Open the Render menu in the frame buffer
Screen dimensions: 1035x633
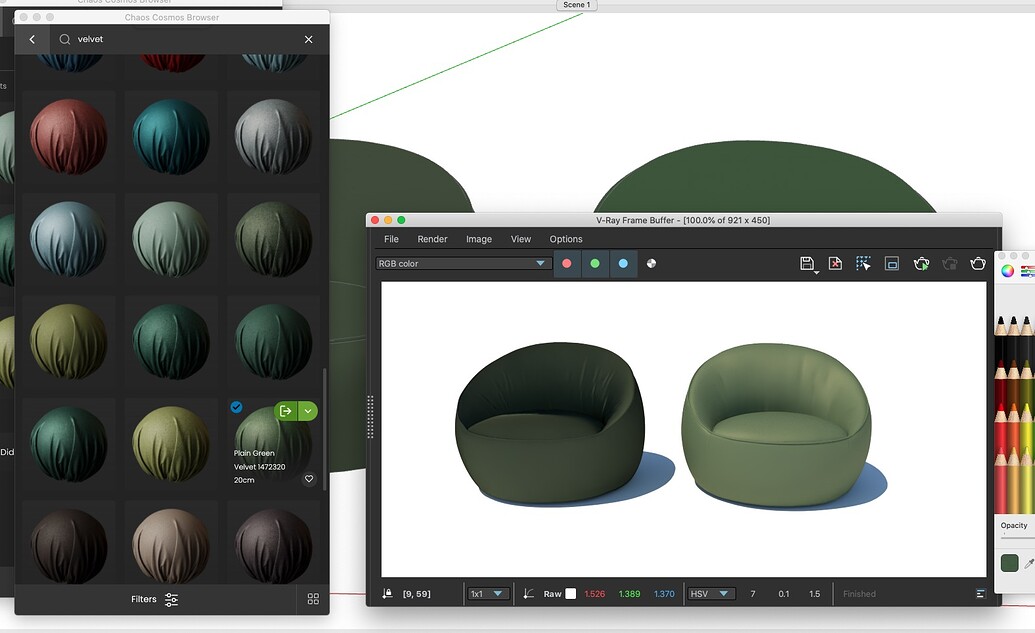[x=432, y=239]
